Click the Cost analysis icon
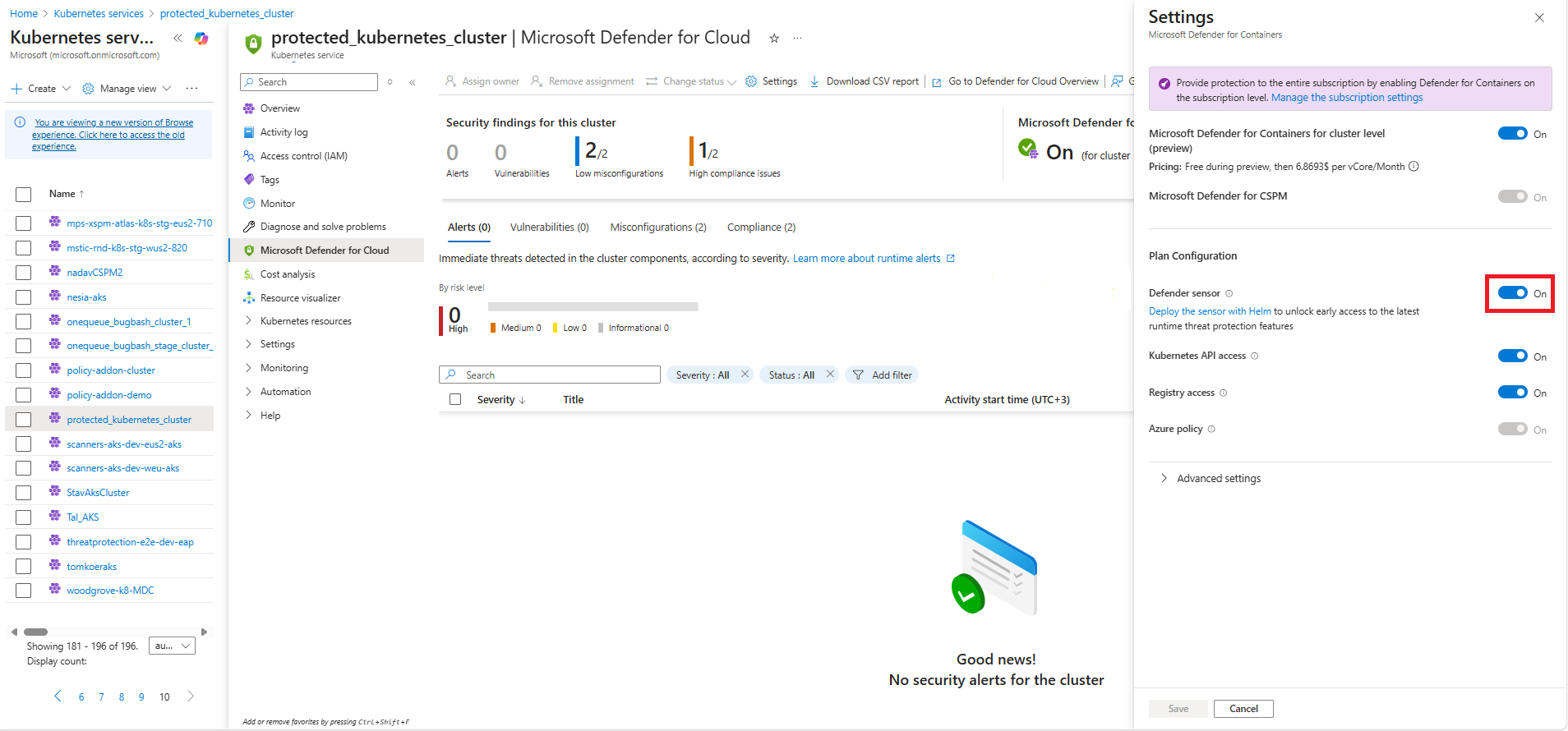This screenshot has height=731, width=1568. tap(249, 274)
